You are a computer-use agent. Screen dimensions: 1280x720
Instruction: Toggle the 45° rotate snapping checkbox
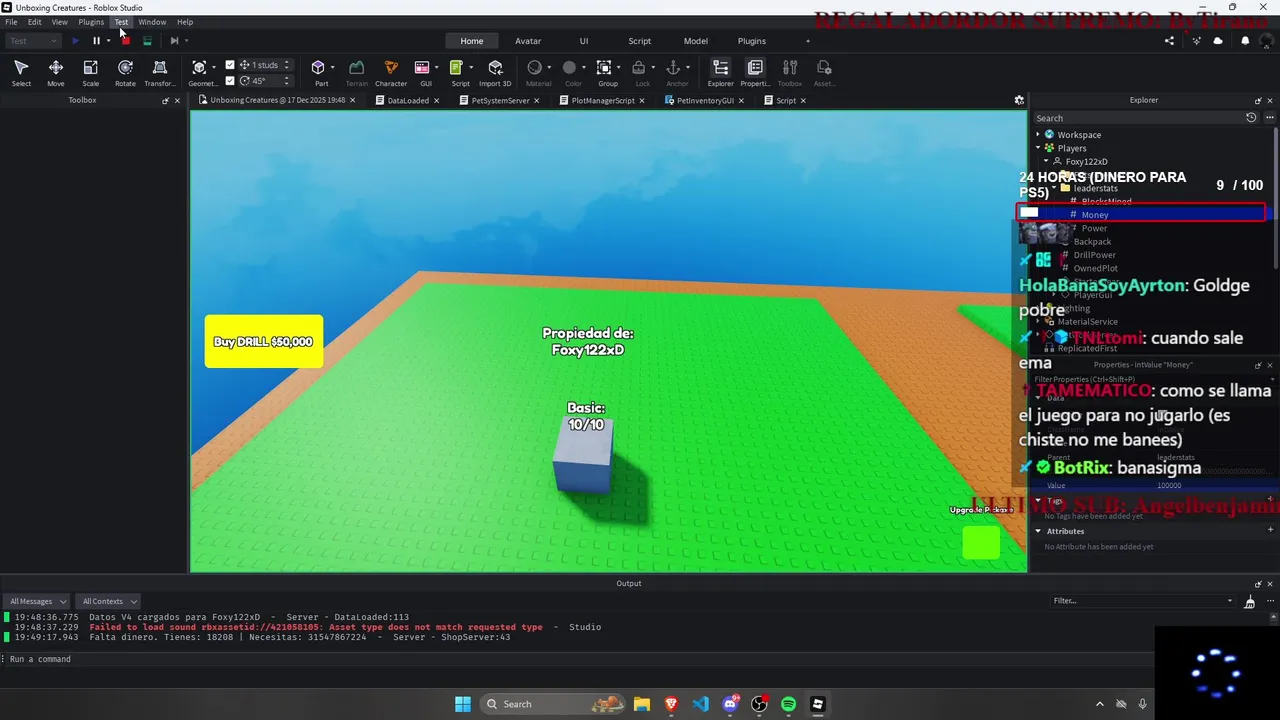[230, 81]
